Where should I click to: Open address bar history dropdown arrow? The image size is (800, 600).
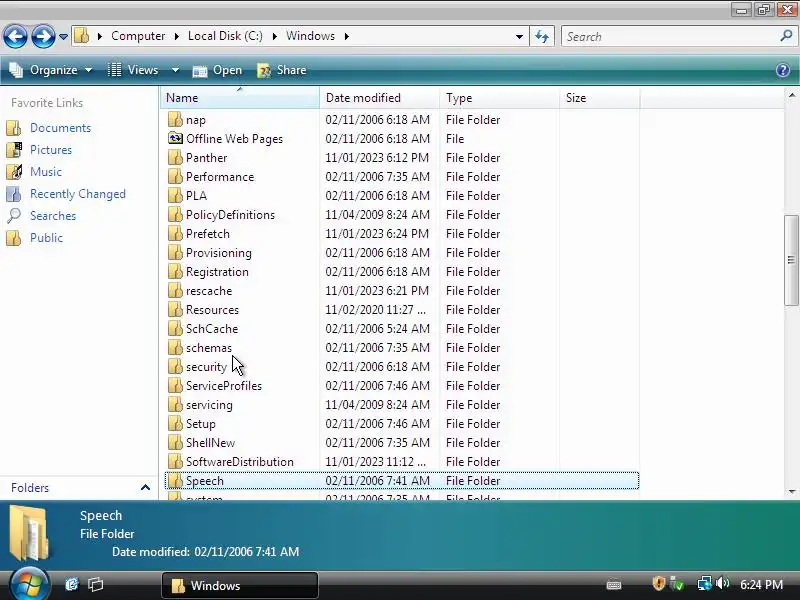tap(519, 37)
